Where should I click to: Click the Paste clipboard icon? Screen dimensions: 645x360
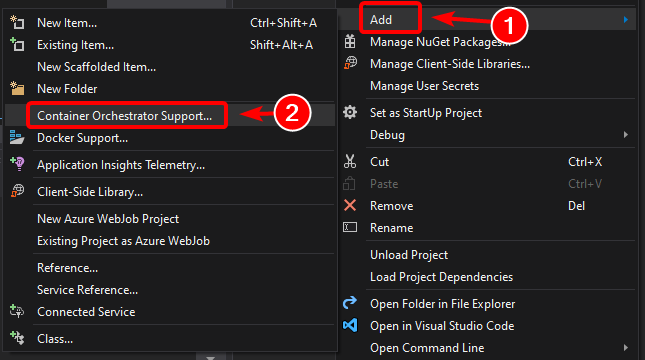(x=349, y=183)
